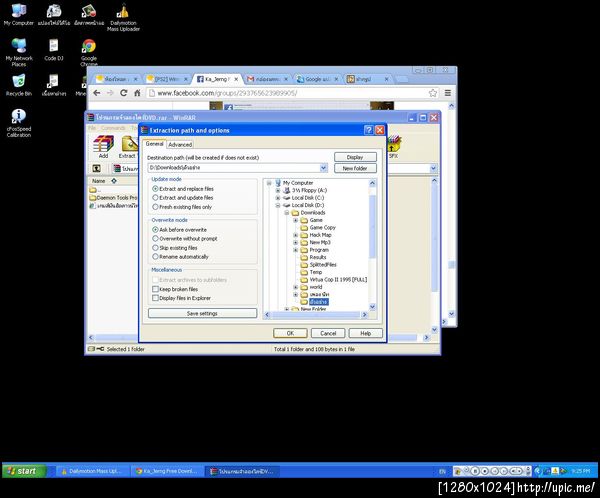Image resolution: width=600 pixels, height=498 pixels.
Task: Open My Computer desktop icon
Action: click(x=18, y=15)
